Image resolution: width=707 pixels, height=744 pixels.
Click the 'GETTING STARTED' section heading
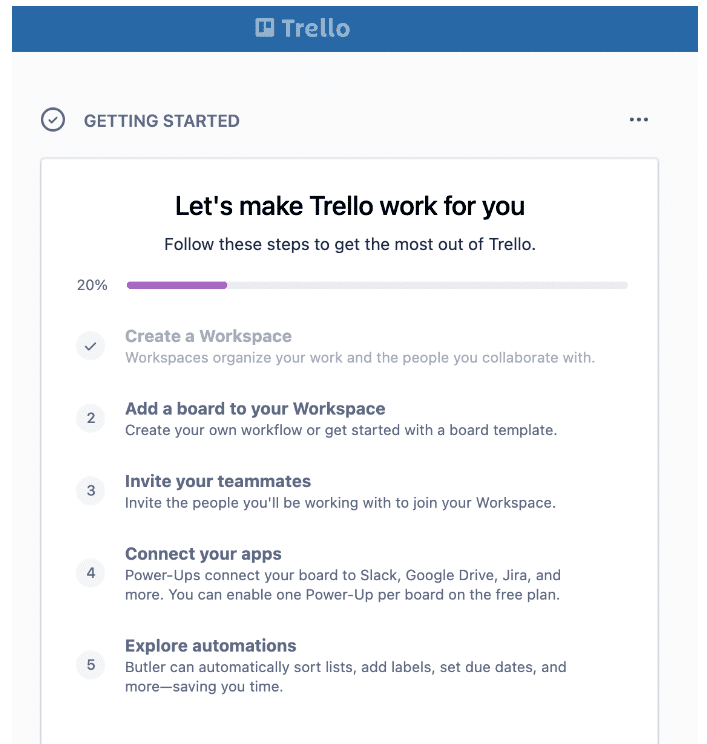162,121
